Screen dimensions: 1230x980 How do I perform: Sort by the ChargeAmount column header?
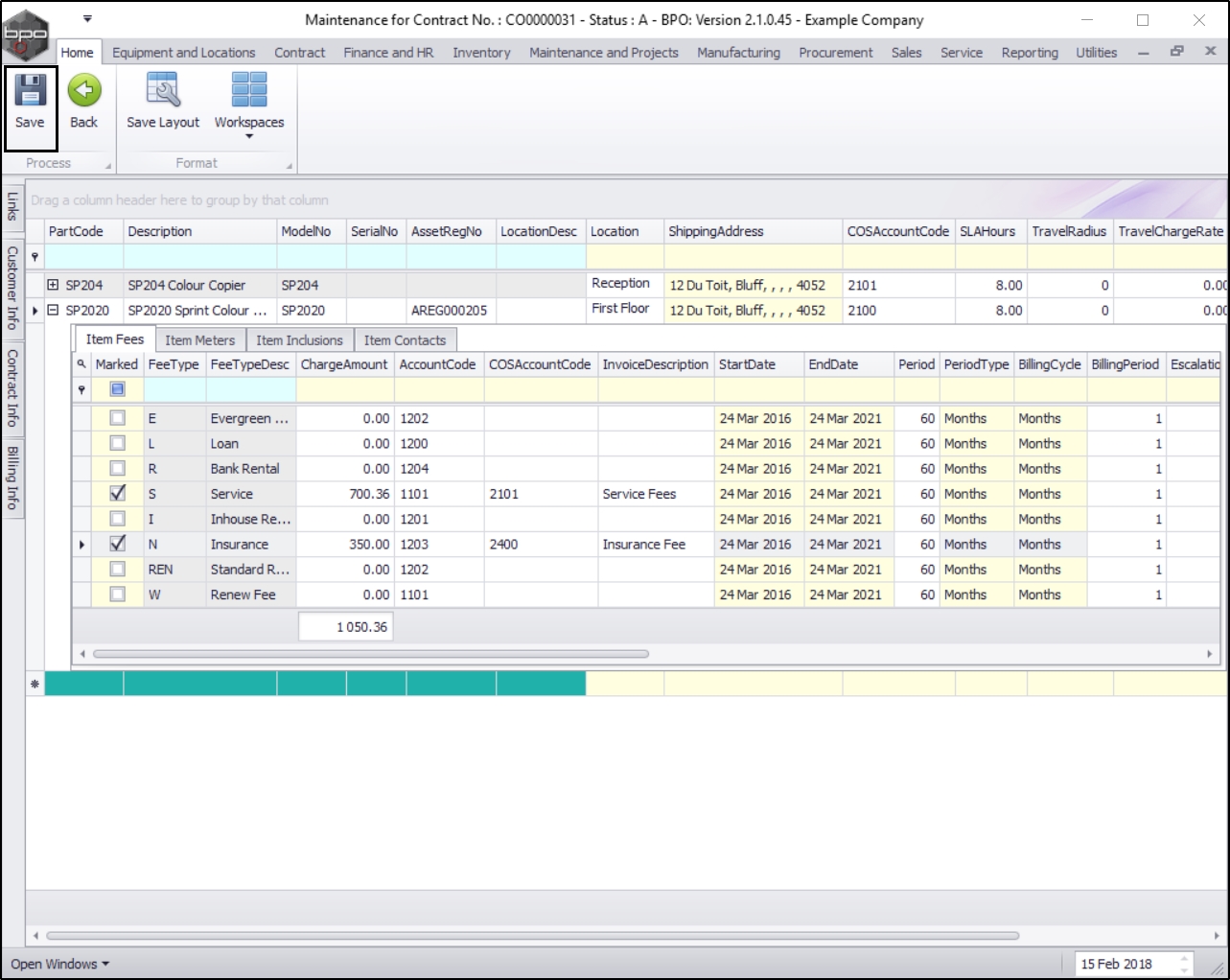[x=344, y=364]
